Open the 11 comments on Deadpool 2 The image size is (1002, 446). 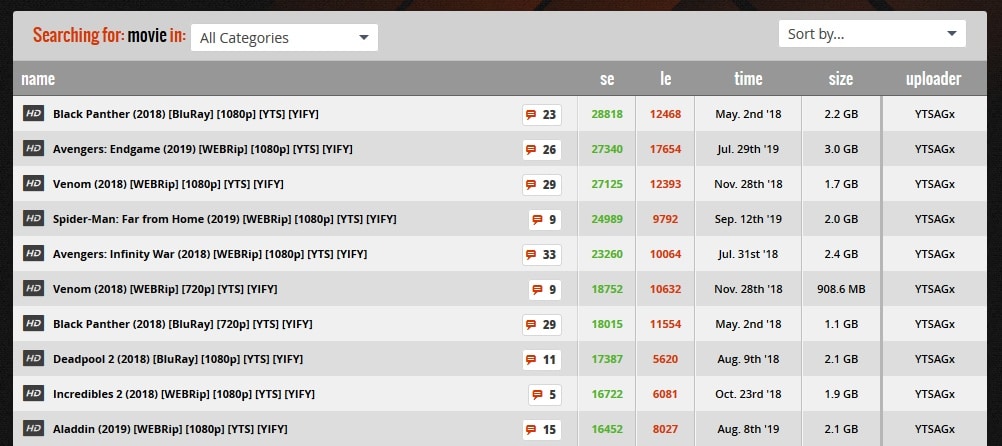541,360
